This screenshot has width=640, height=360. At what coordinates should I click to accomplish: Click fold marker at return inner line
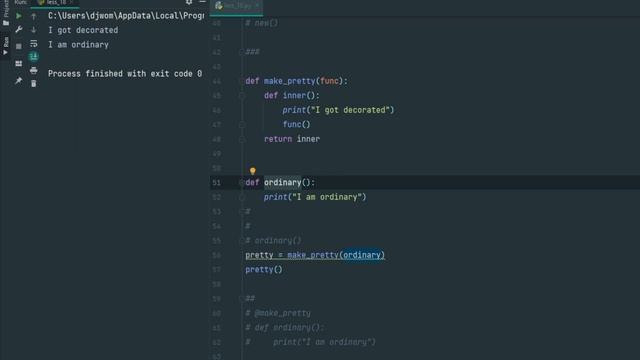coord(242,139)
